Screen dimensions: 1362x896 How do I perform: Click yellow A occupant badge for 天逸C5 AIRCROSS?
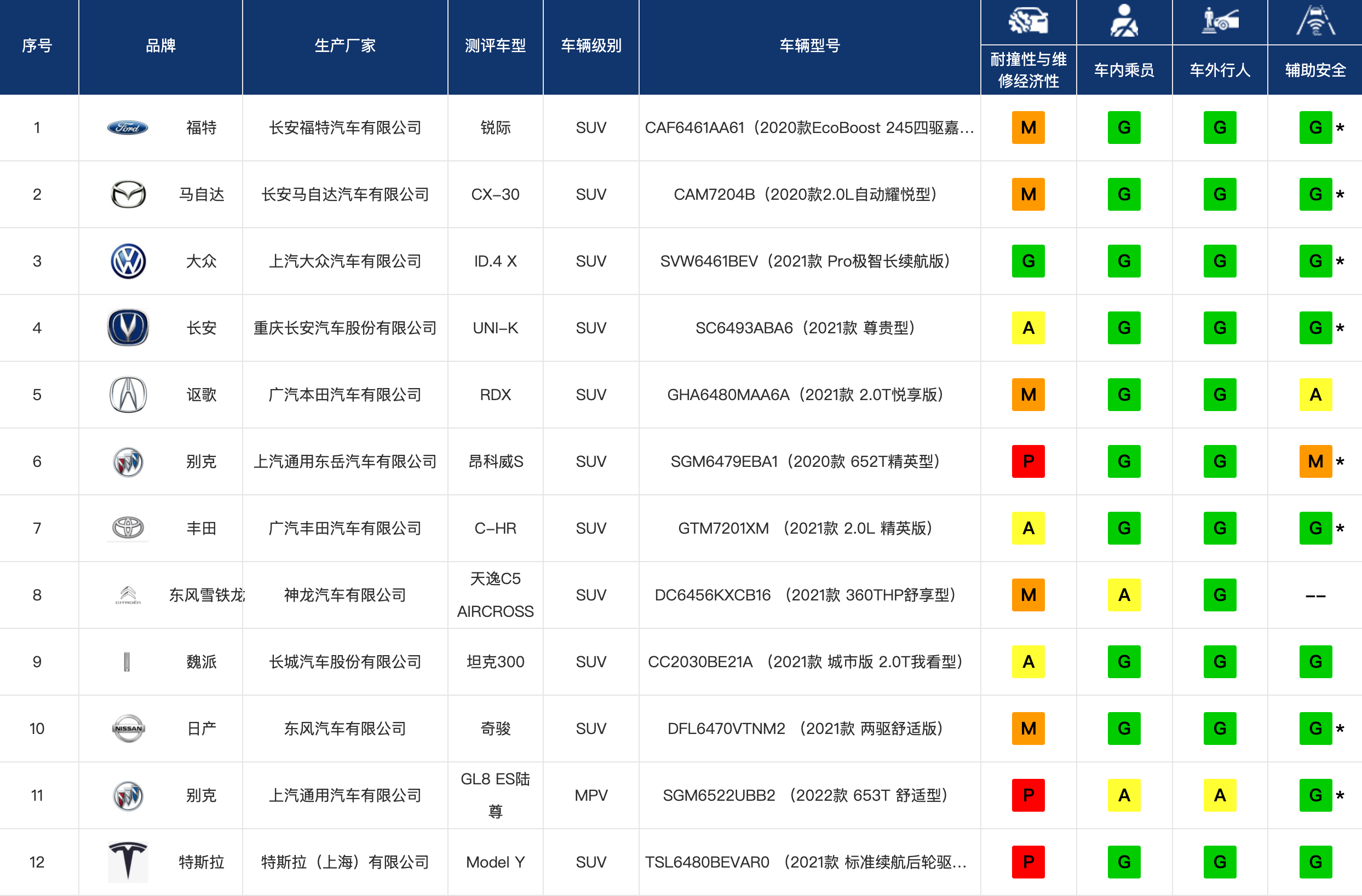click(x=1124, y=594)
